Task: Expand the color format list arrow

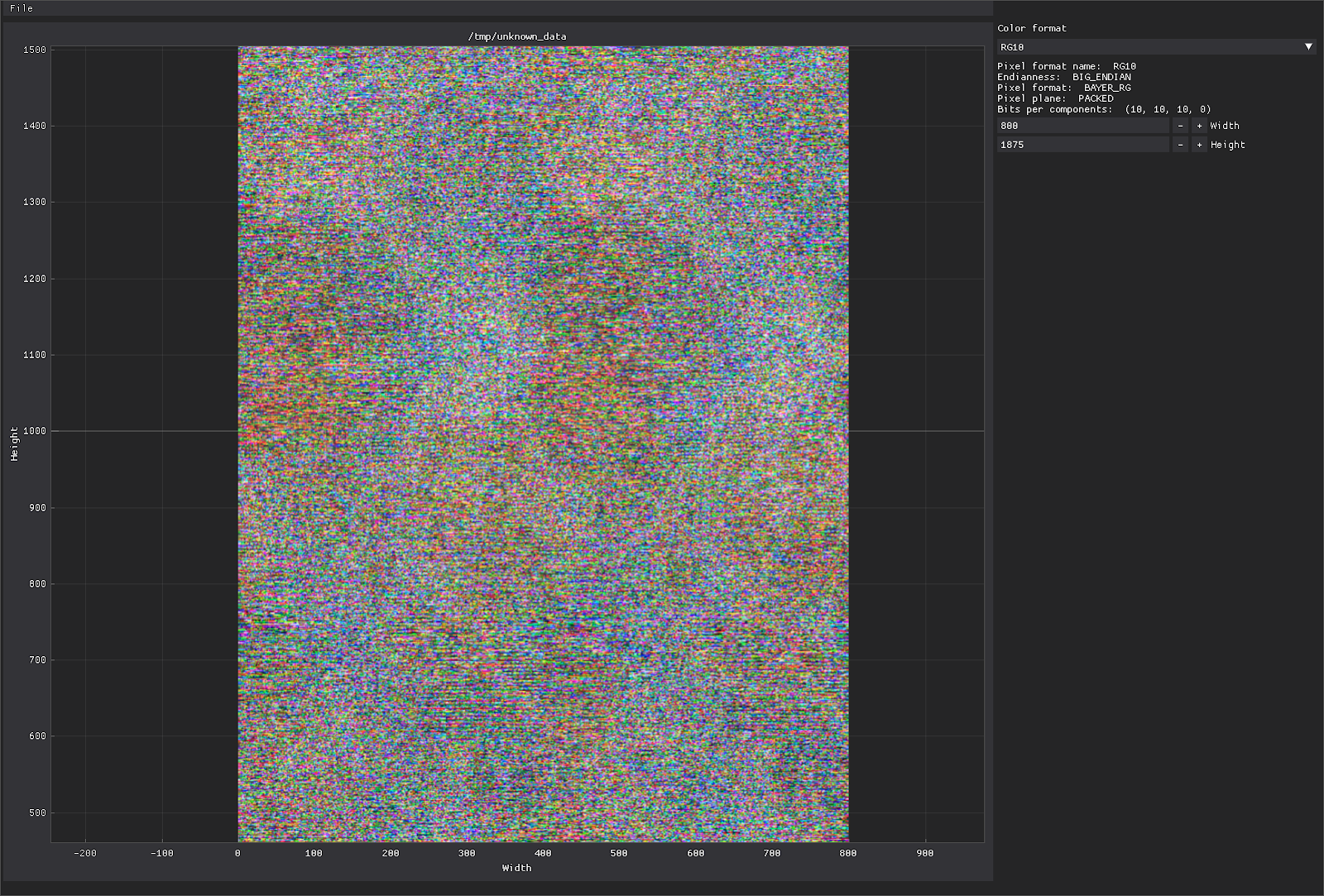Action: [x=1308, y=47]
